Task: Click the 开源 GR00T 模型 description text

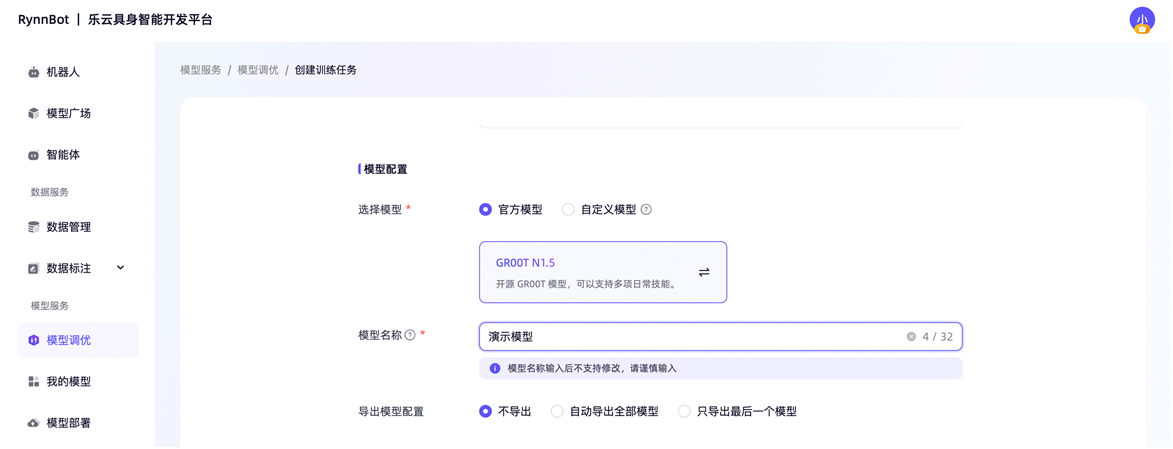Action: [586, 284]
